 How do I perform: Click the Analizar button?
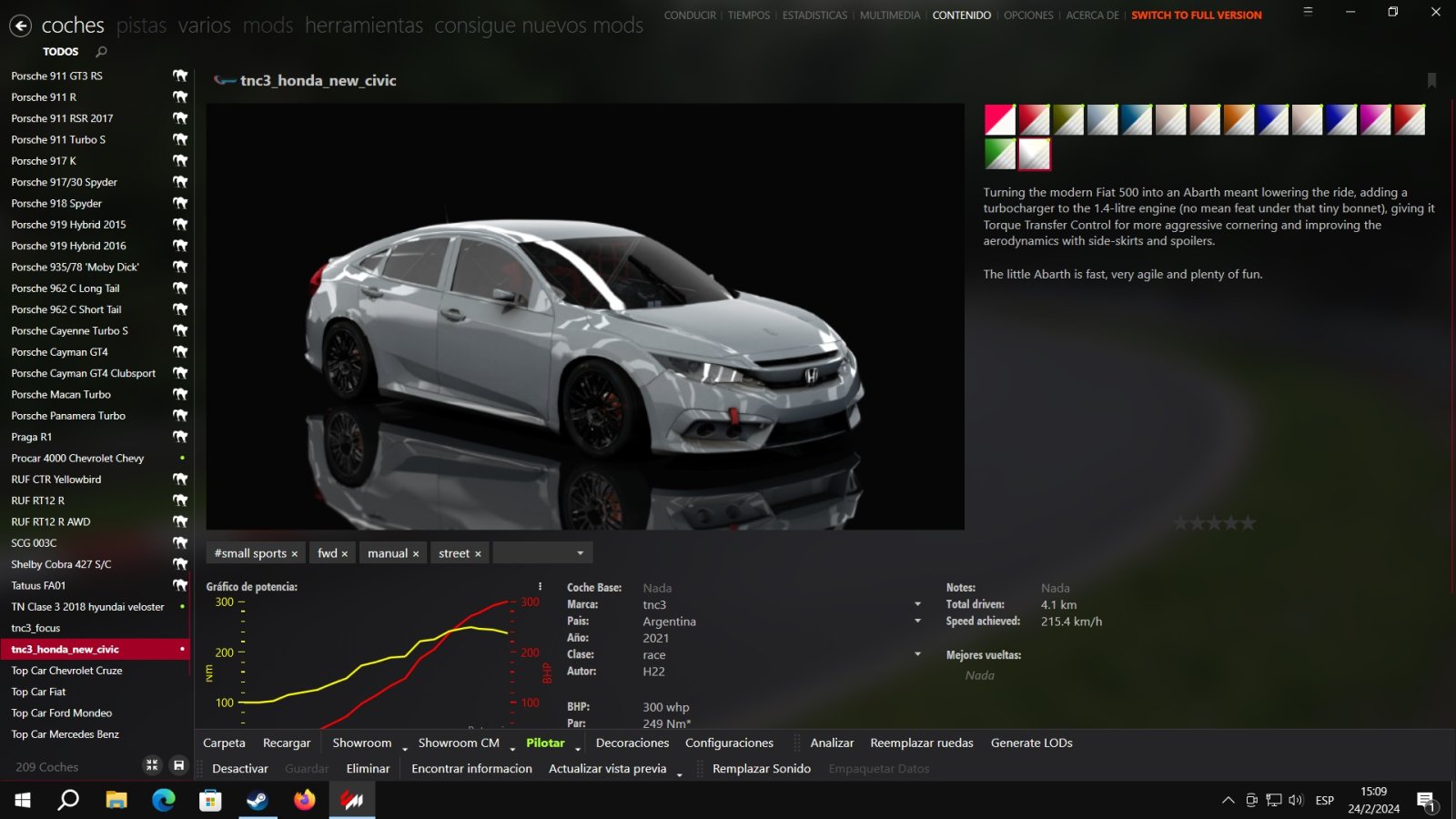pos(832,743)
